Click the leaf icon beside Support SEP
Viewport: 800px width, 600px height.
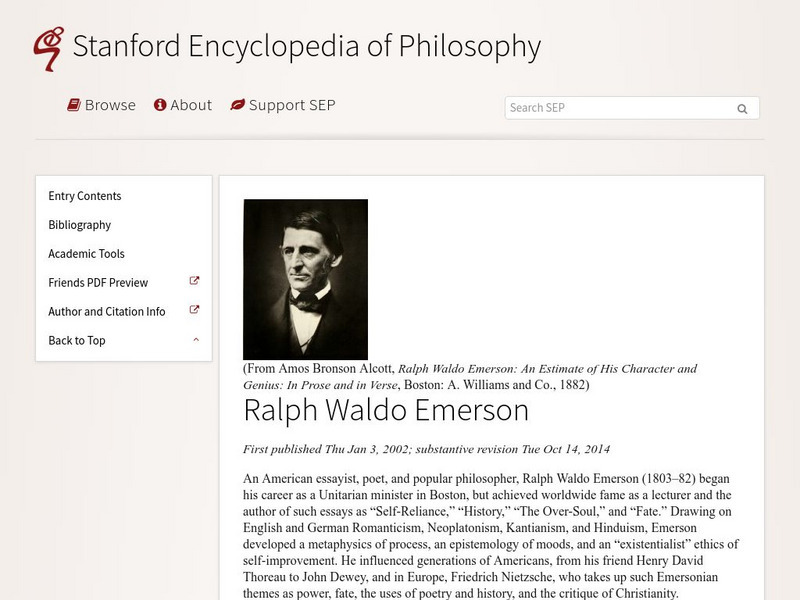point(237,105)
